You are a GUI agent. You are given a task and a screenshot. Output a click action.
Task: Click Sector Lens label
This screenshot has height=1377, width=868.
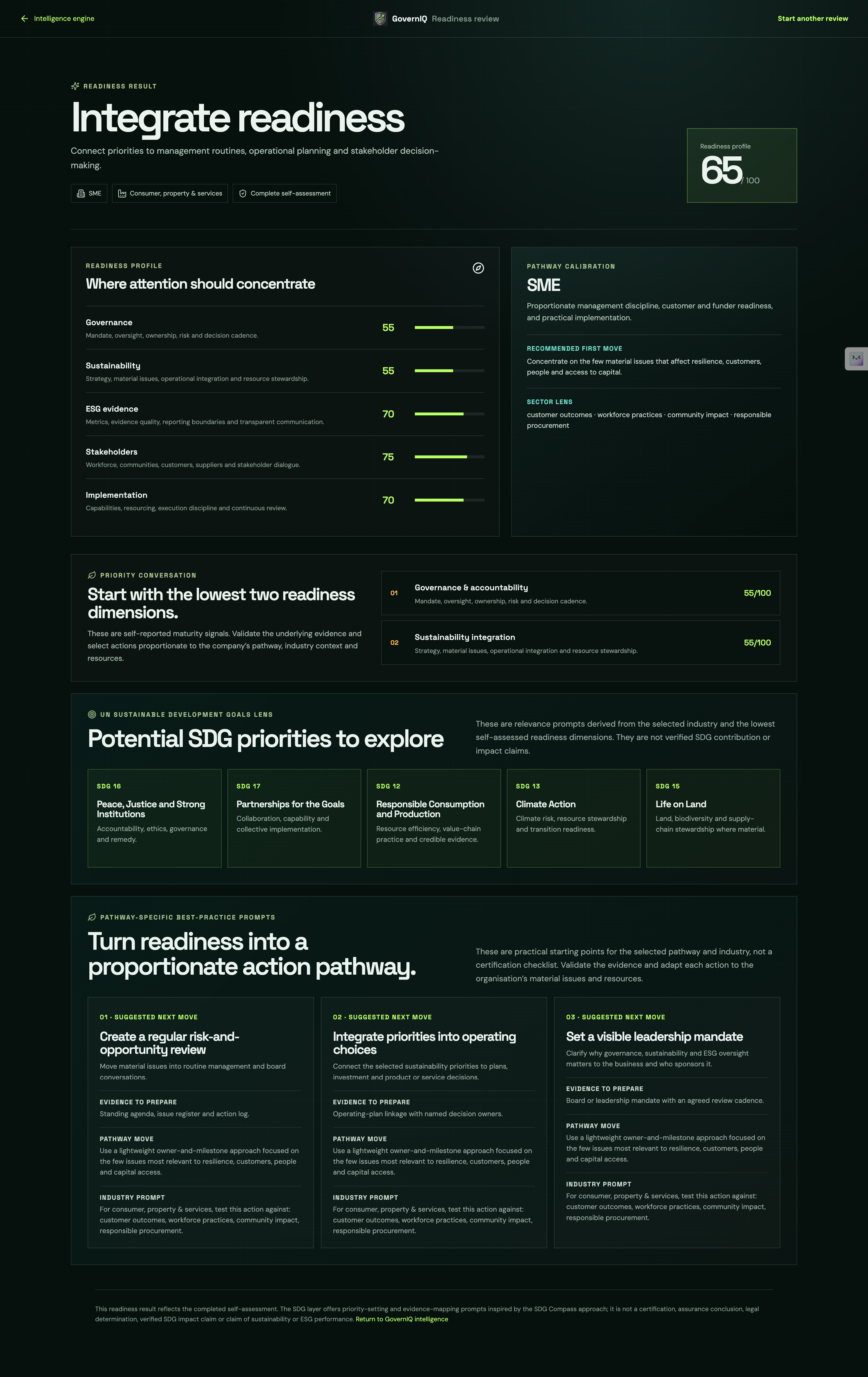(x=549, y=402)
